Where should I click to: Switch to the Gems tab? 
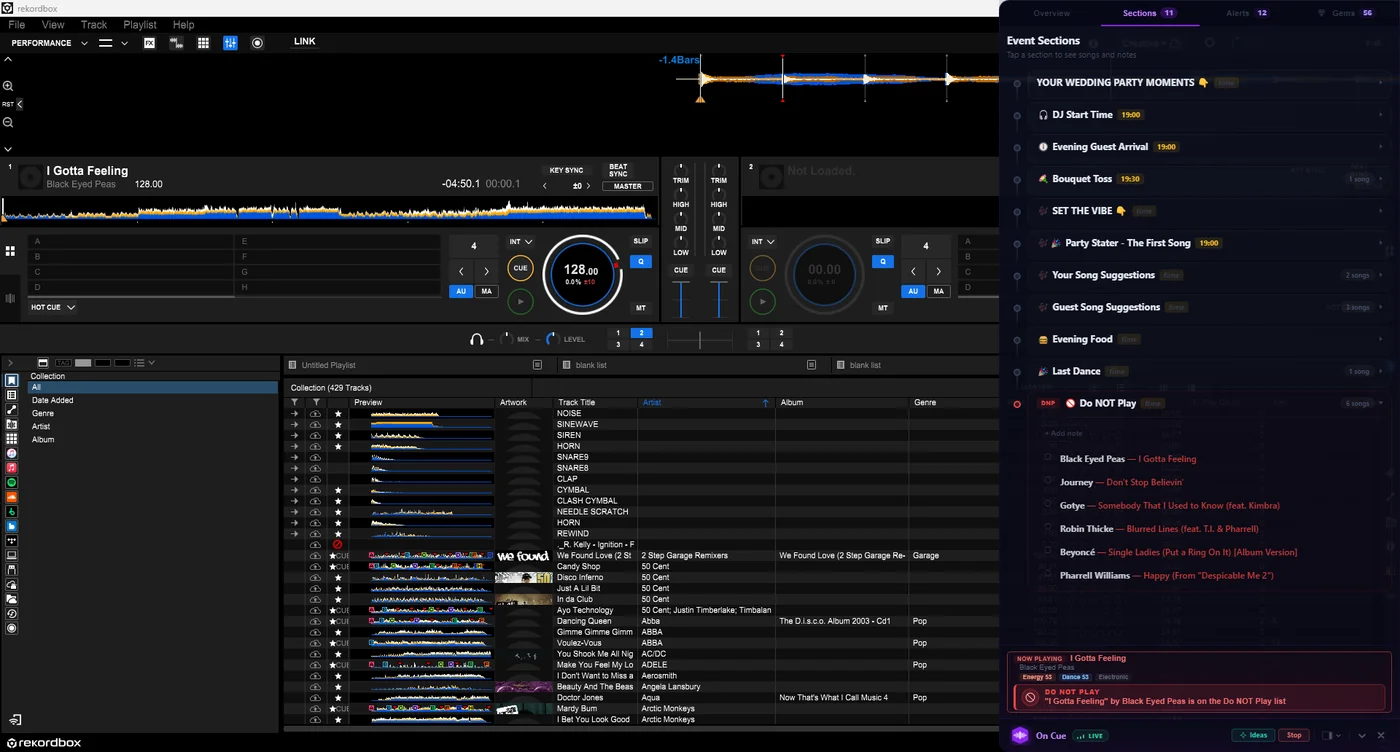pyautogui.click(x=1346, y=13)
